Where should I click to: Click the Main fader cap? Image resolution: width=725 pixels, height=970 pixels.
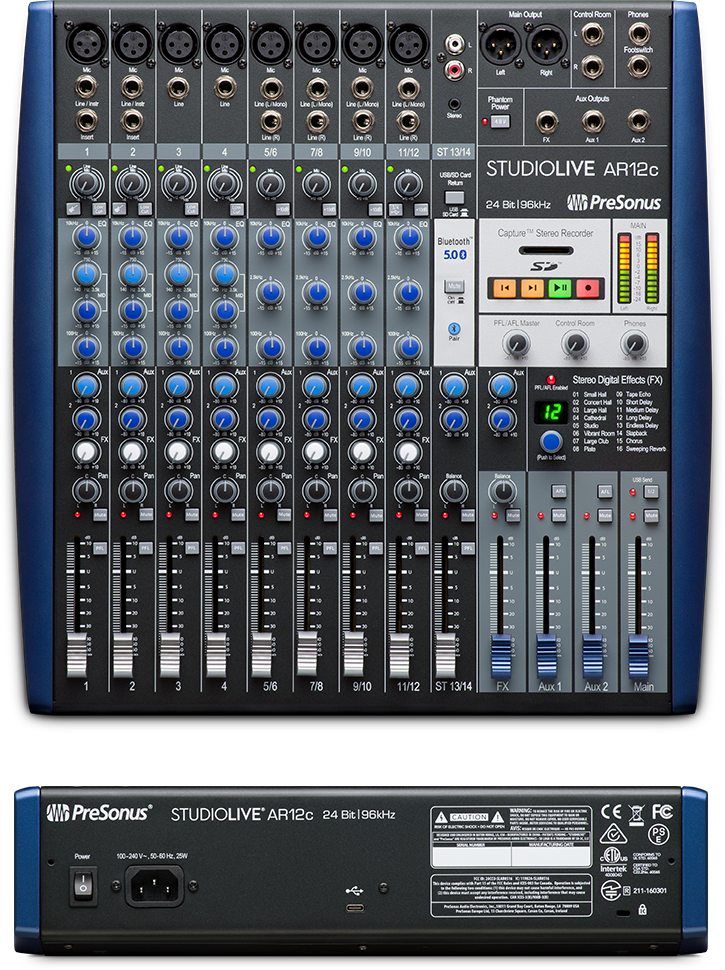[x=638, y=655]
